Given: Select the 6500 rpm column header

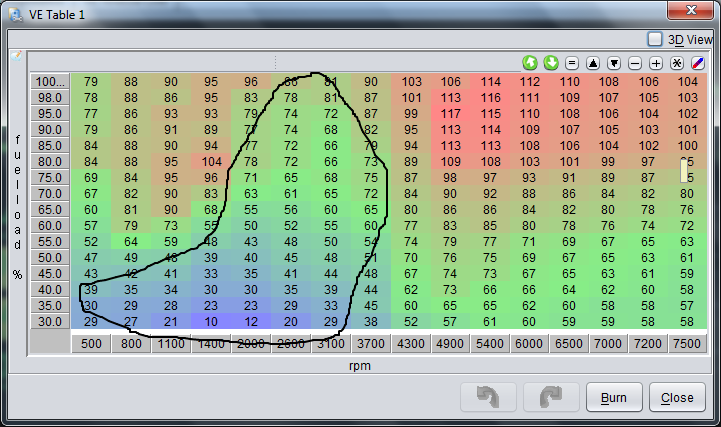Looking at the screenshot, I should (x=569, y=343).
